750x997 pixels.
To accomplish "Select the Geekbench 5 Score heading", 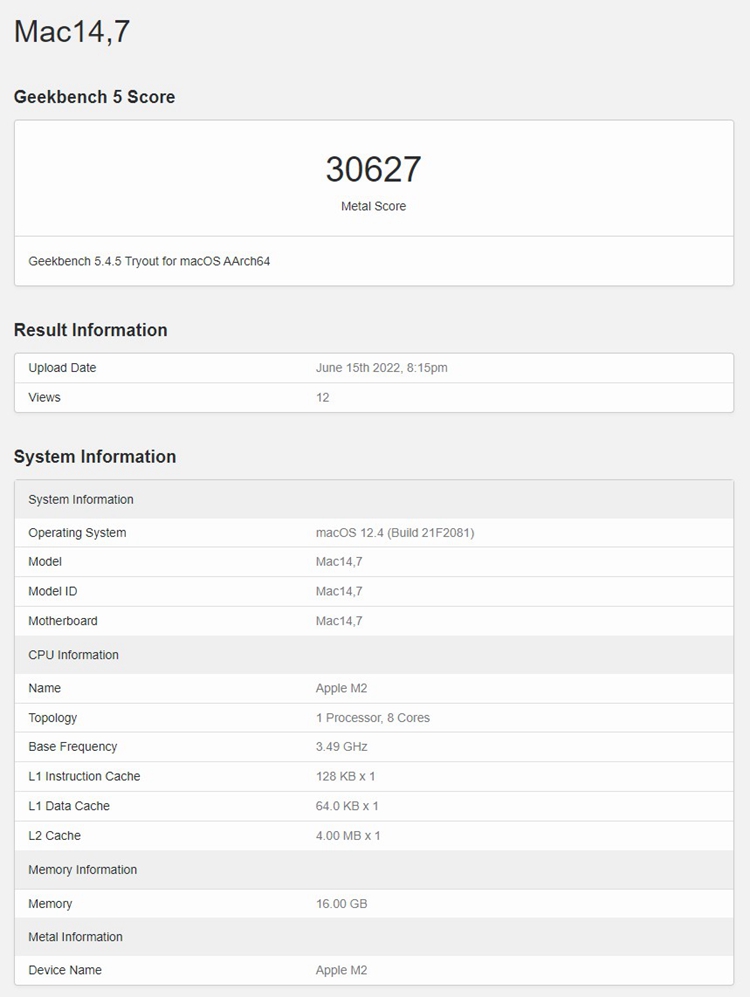I will [x=94, y=97].
